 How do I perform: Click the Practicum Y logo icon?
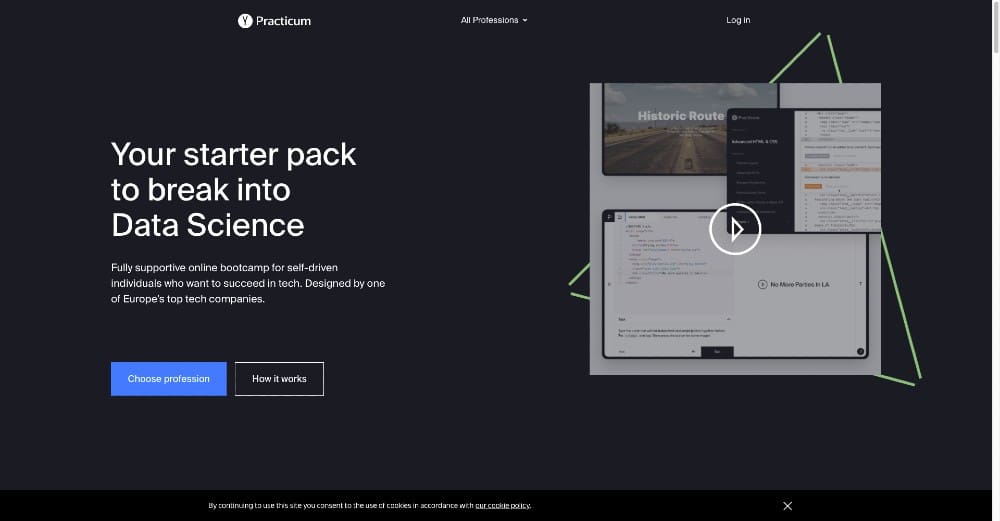[245, 20]
